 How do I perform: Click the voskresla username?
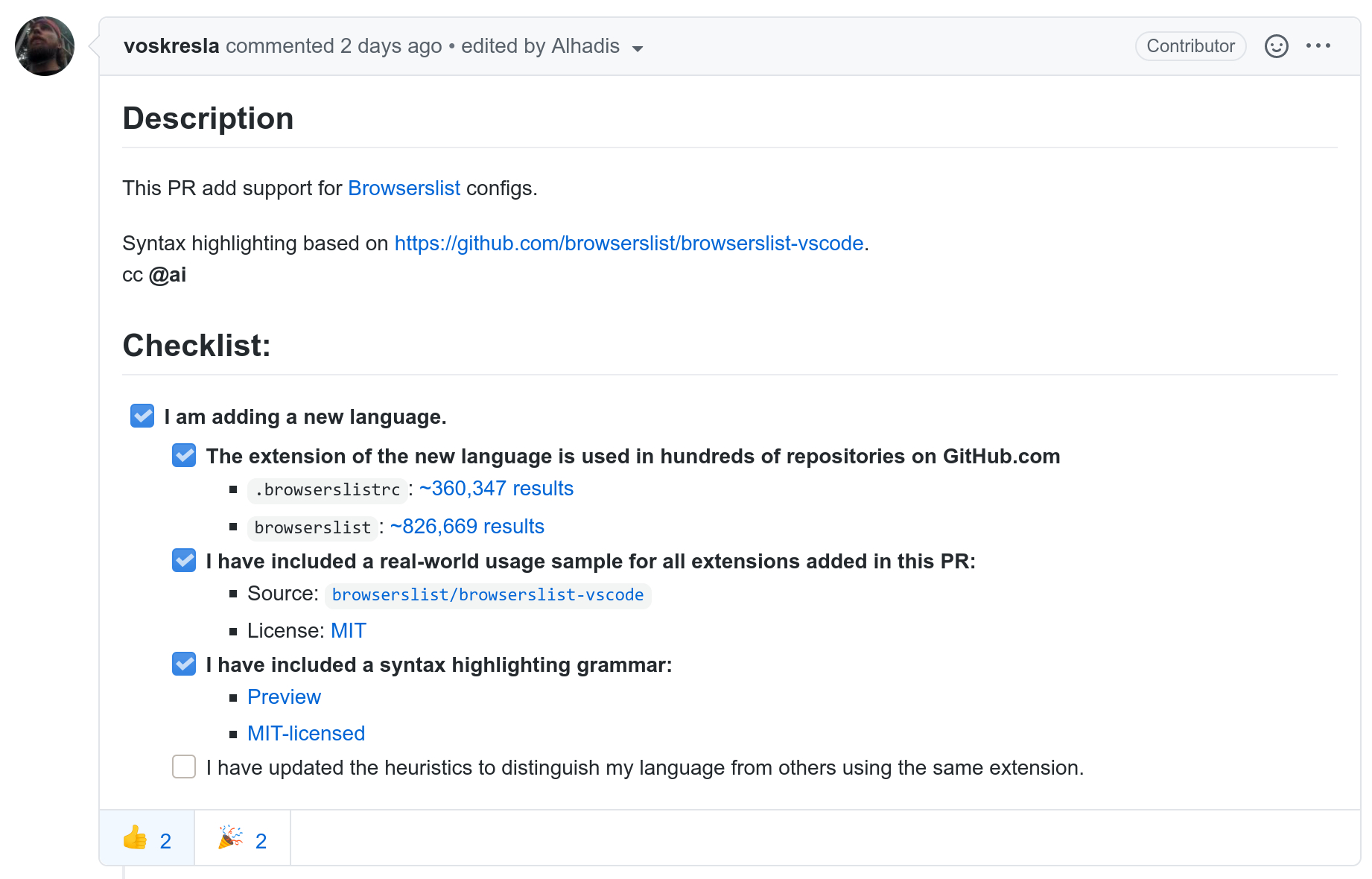click(x=171, y=46)
